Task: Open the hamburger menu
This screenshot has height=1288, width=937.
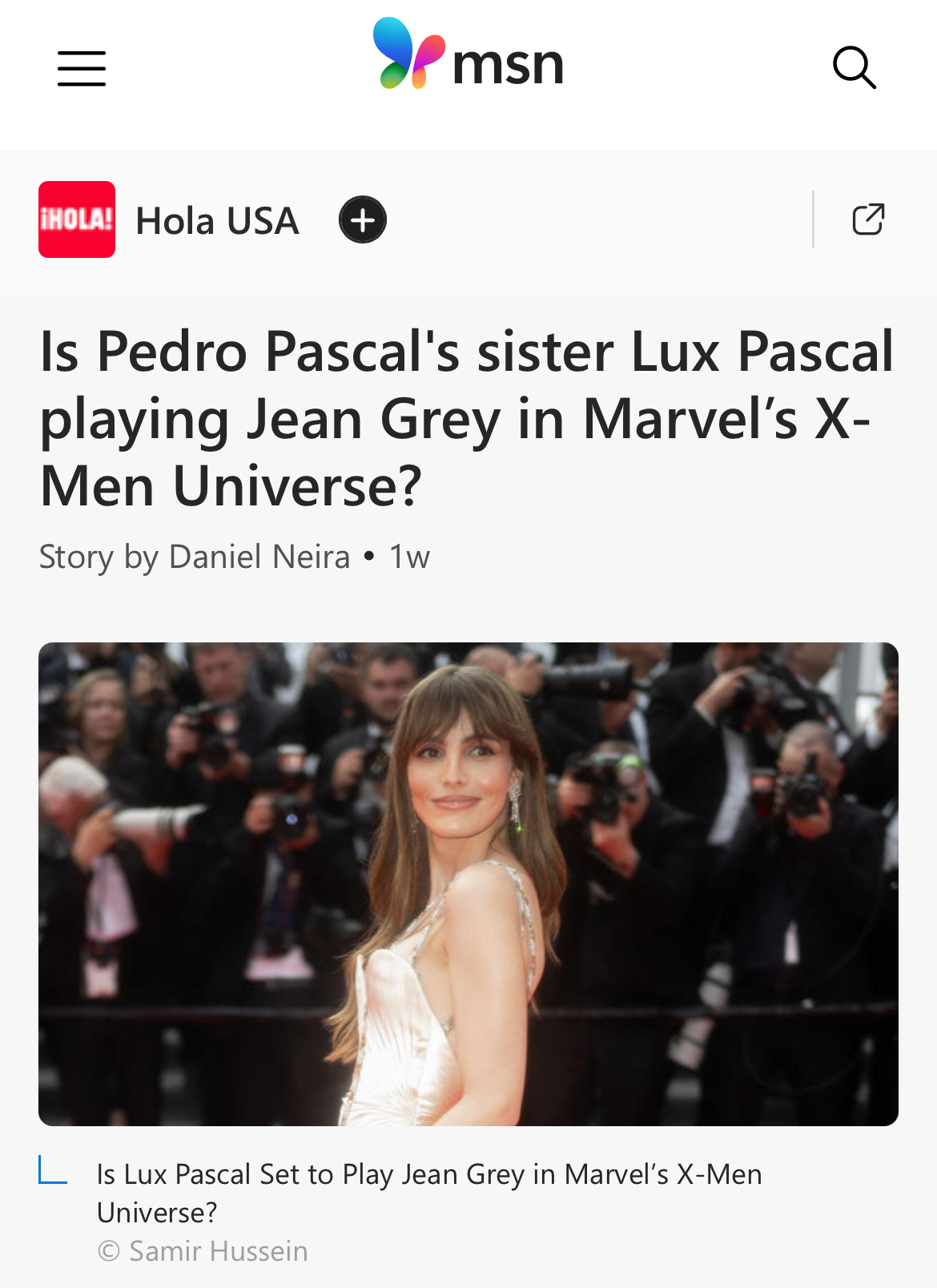Action: [x=82, y=68]
